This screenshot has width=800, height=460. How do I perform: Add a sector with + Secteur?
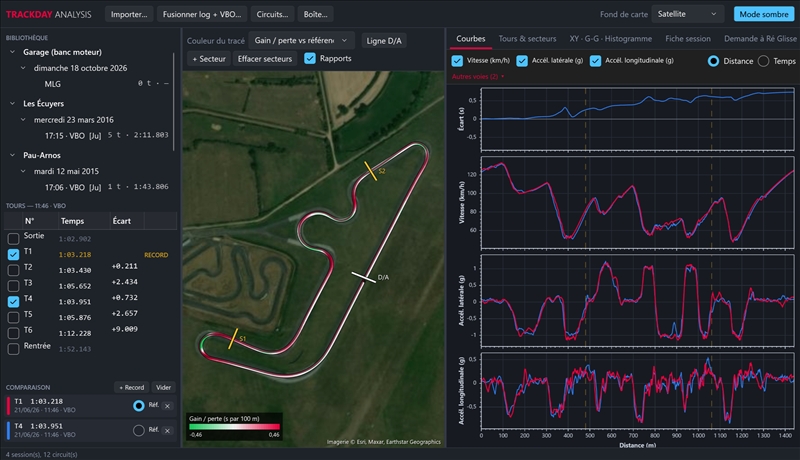(x=209, y=59)
